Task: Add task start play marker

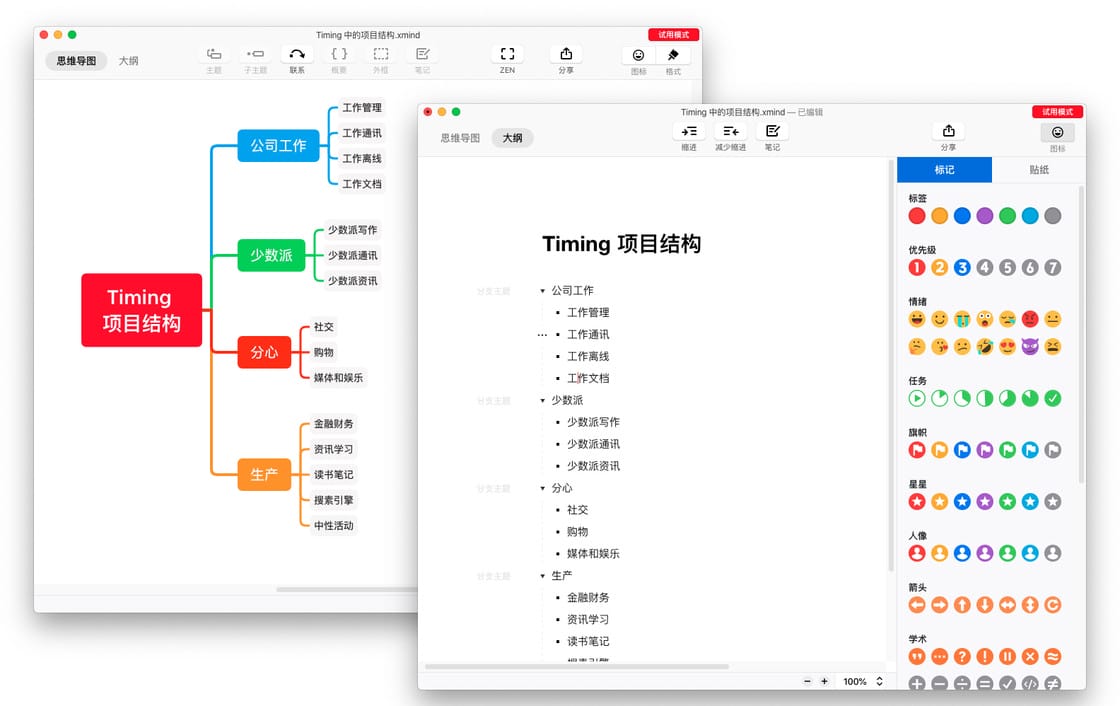Action: tap(917, 398)
